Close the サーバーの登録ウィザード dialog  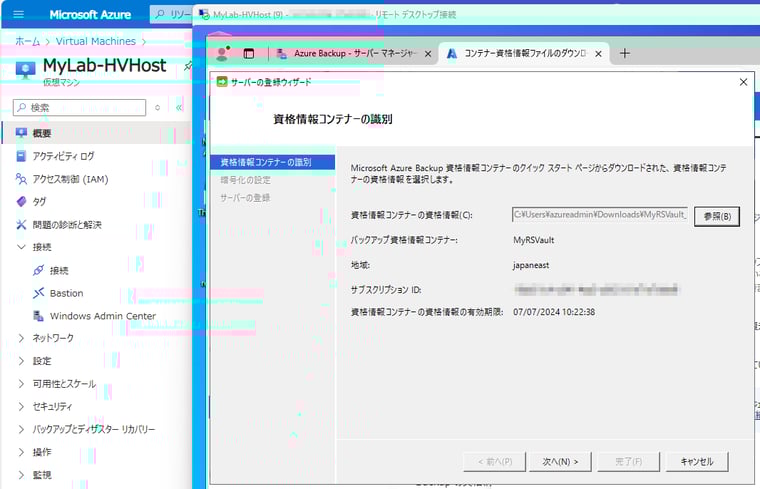744,82
